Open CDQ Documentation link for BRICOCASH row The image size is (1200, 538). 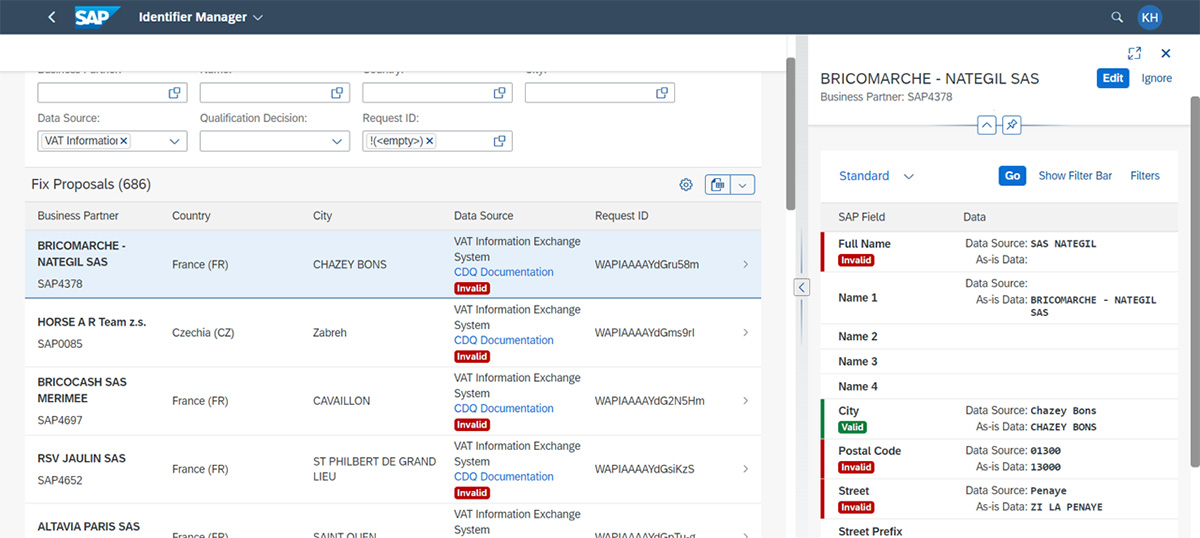coord(503,408)
